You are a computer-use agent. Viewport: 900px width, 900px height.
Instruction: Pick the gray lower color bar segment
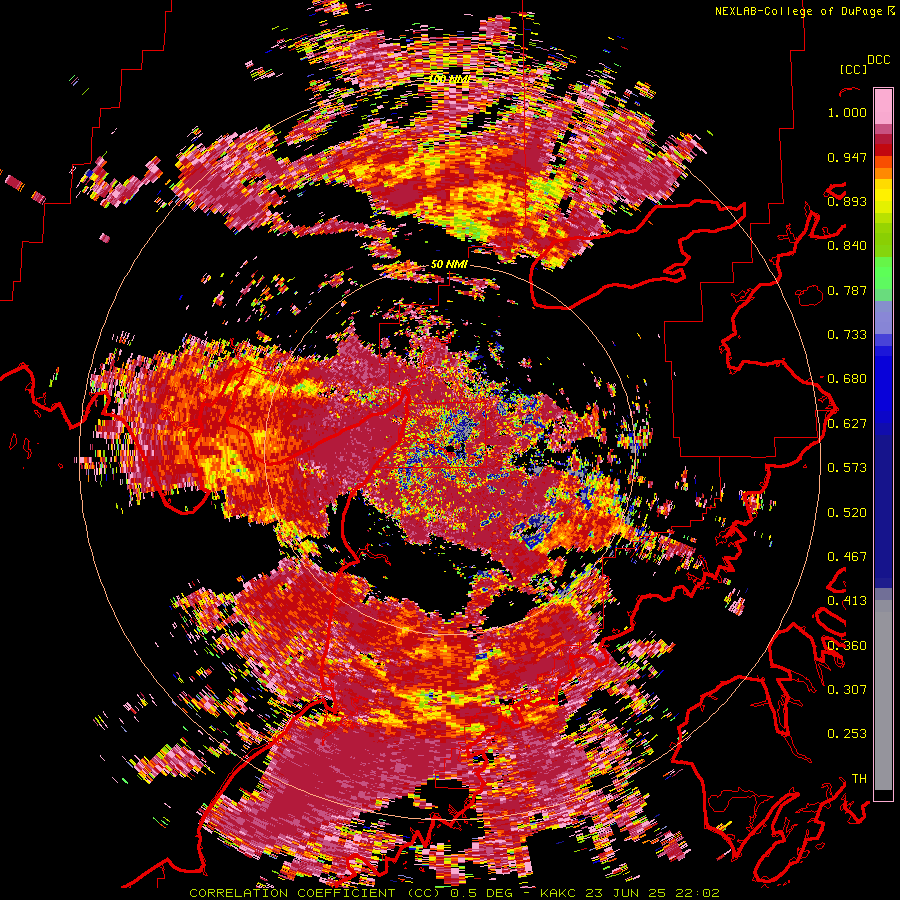click(x=883, y=695)
